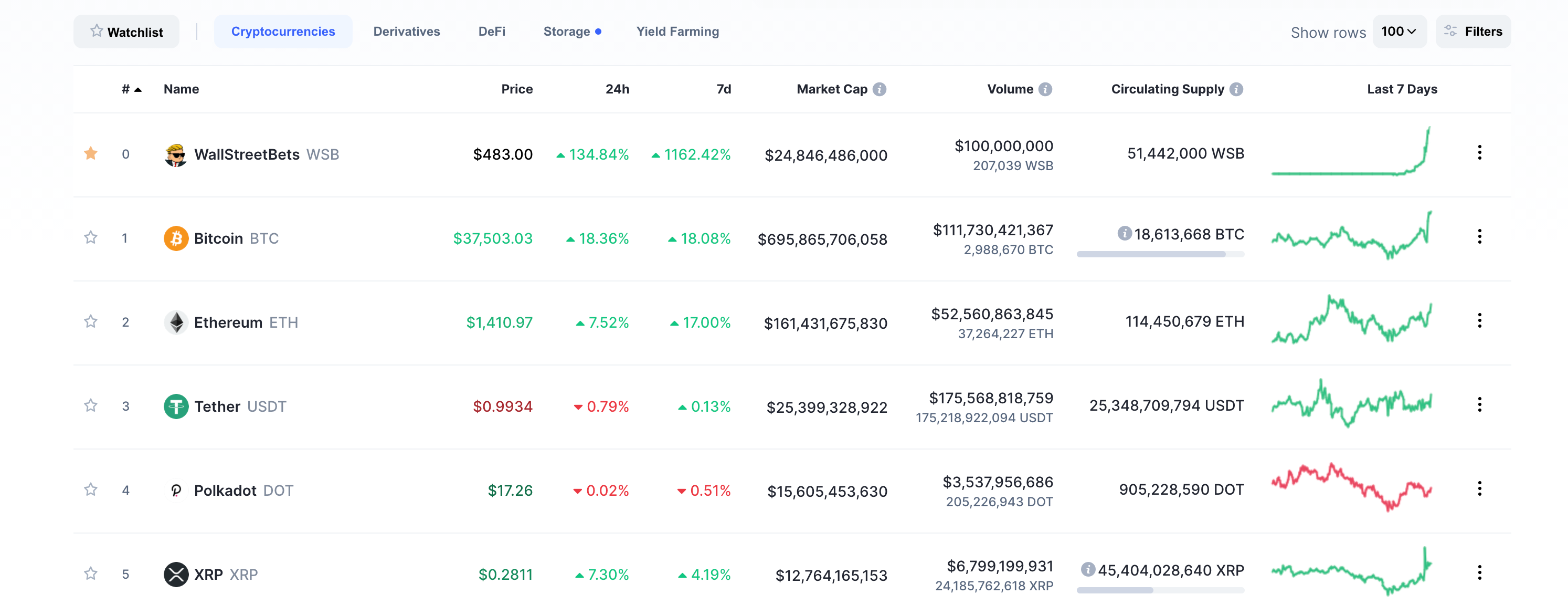Image resolution: width=1568 pixels, height=605 pixels.
Task: Open the Tether USDT coin page
Action: tap(240, 407)
